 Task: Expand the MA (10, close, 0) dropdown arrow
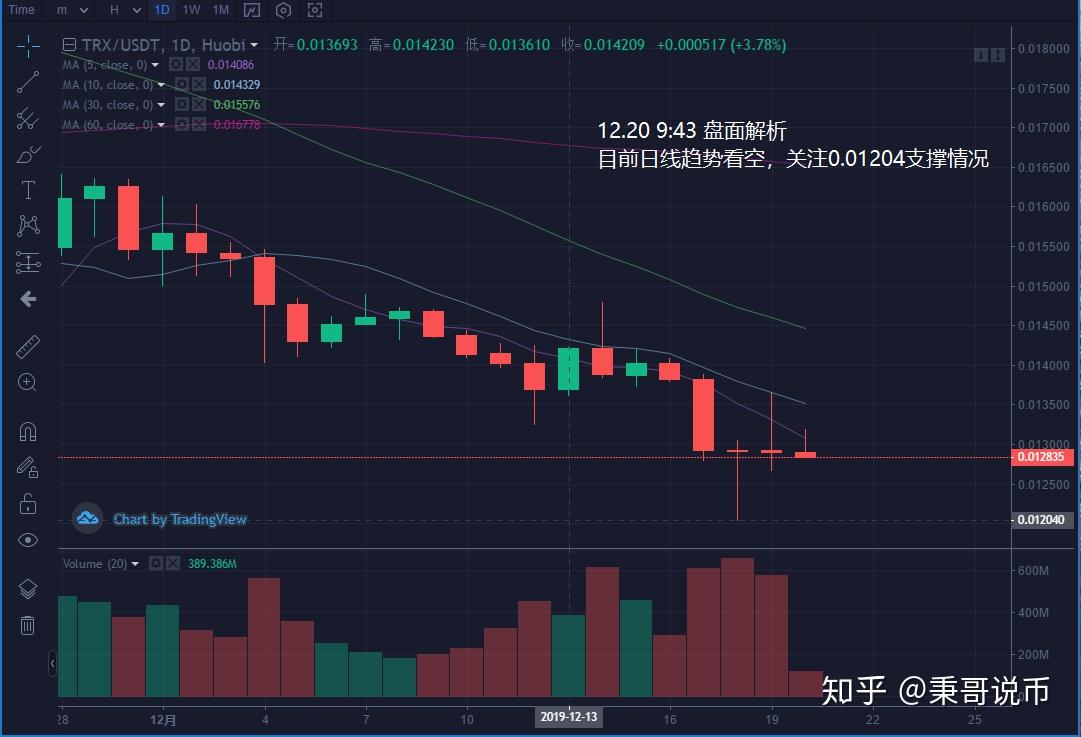161,85
